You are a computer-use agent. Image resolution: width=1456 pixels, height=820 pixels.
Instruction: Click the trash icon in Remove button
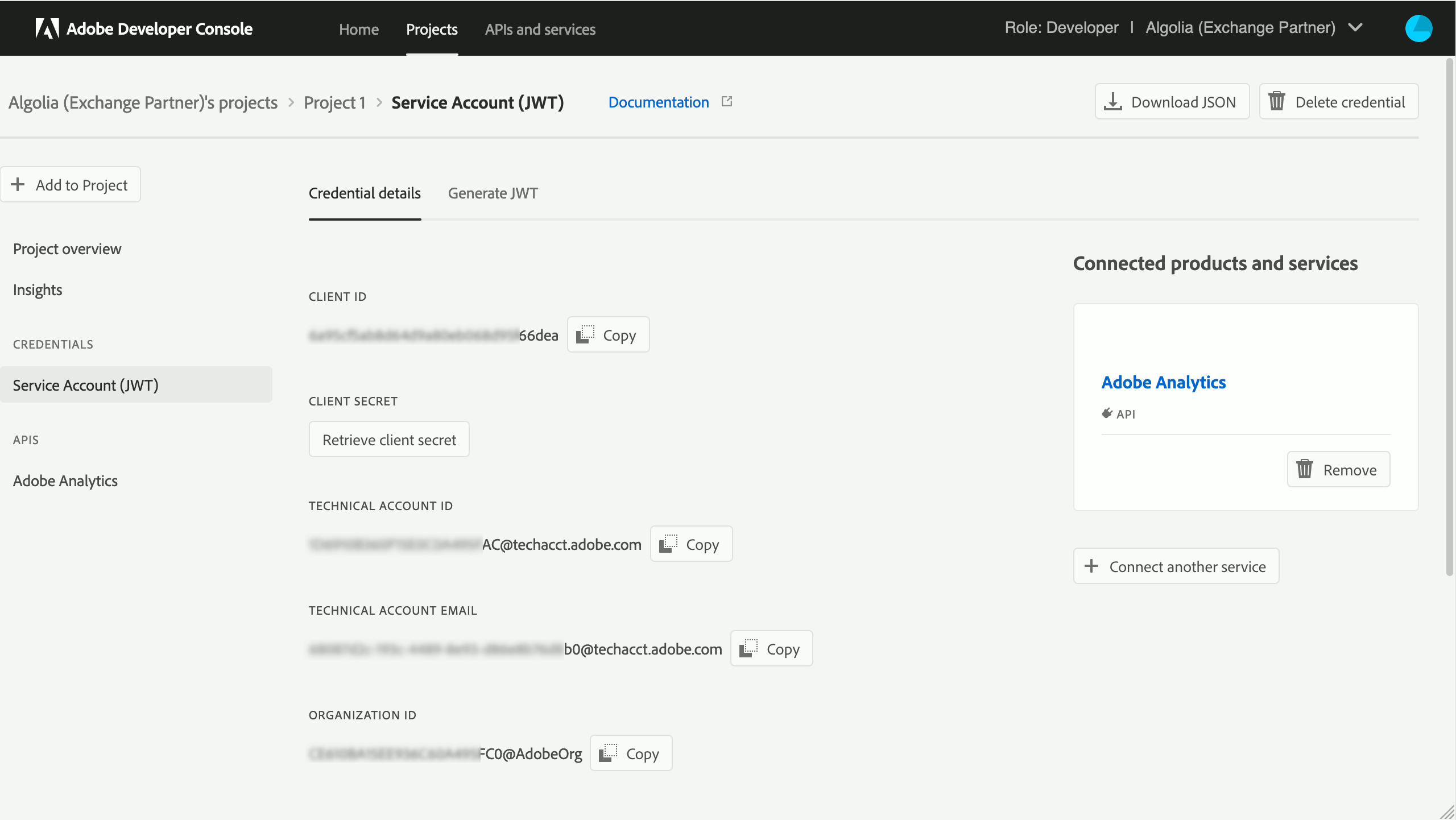pos(1305,470)
